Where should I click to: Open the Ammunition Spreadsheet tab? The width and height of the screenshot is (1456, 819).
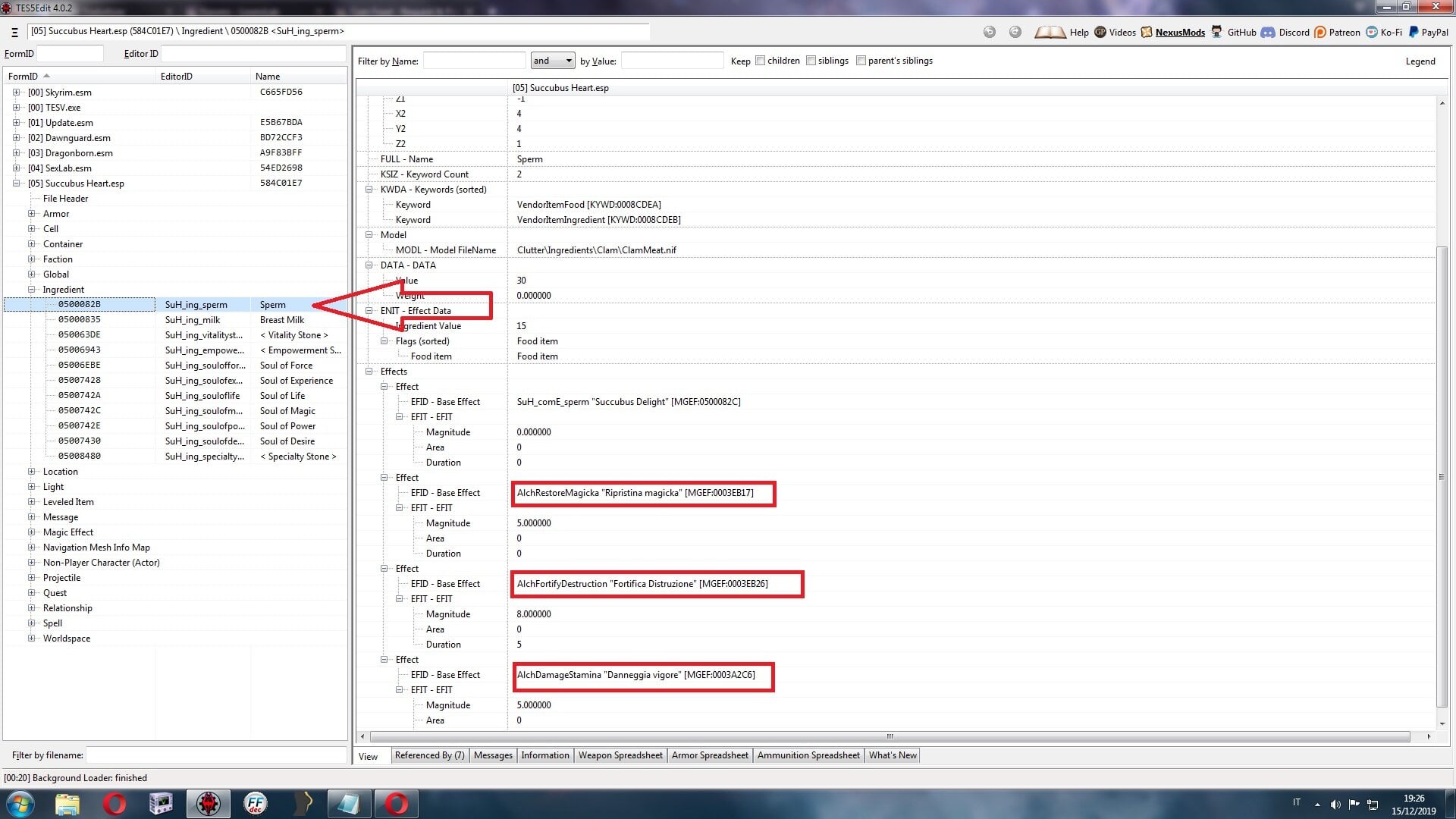tap(808, 755)
